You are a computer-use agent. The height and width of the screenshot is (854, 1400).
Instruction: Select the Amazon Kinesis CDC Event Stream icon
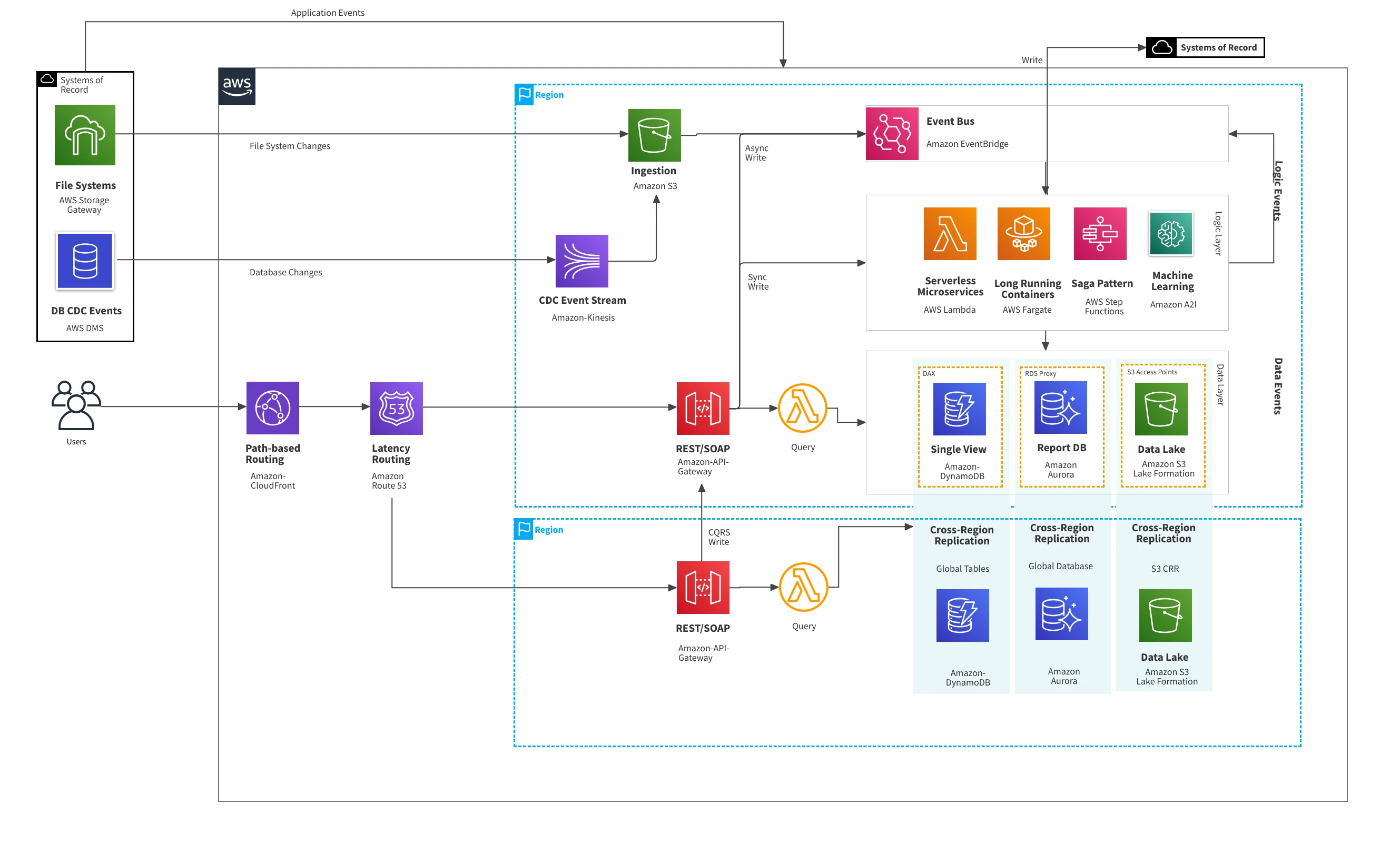coord(581,261)
